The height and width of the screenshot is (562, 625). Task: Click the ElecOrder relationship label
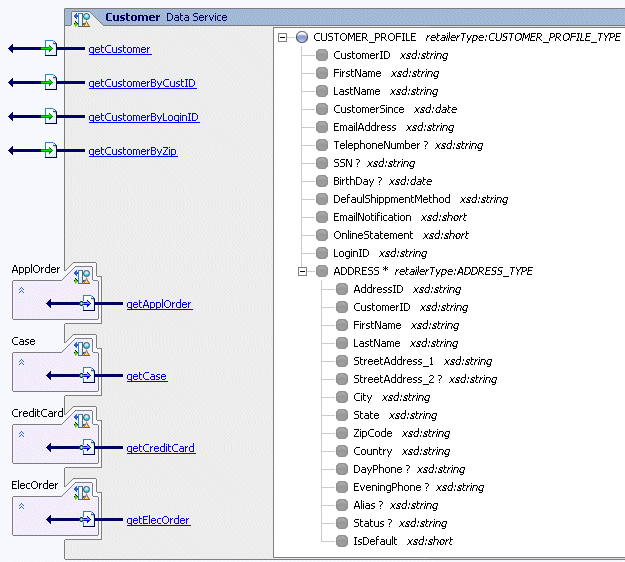[35, 485]
